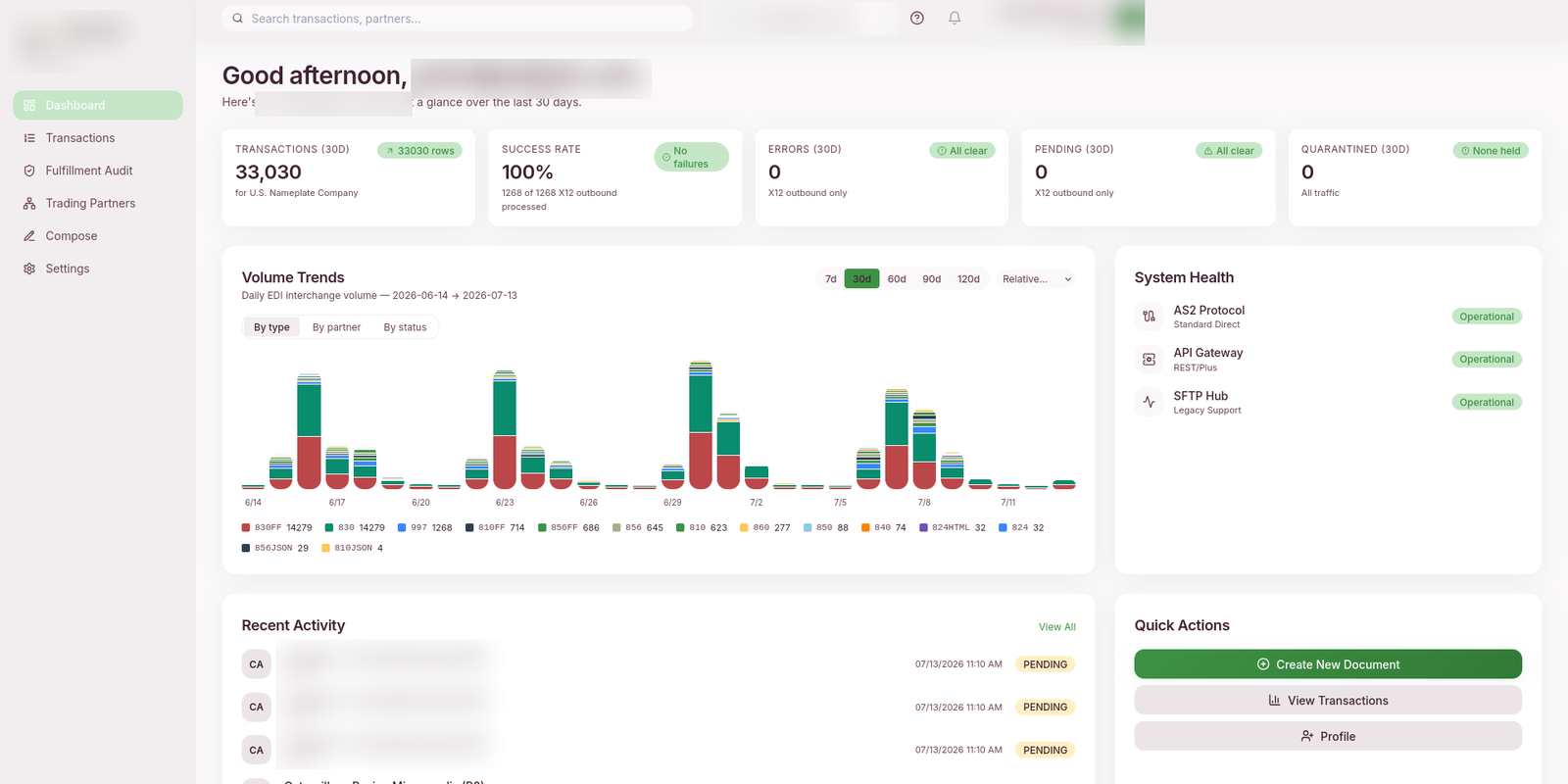Go to Trading Partners in sidebar

click(98, 204)
